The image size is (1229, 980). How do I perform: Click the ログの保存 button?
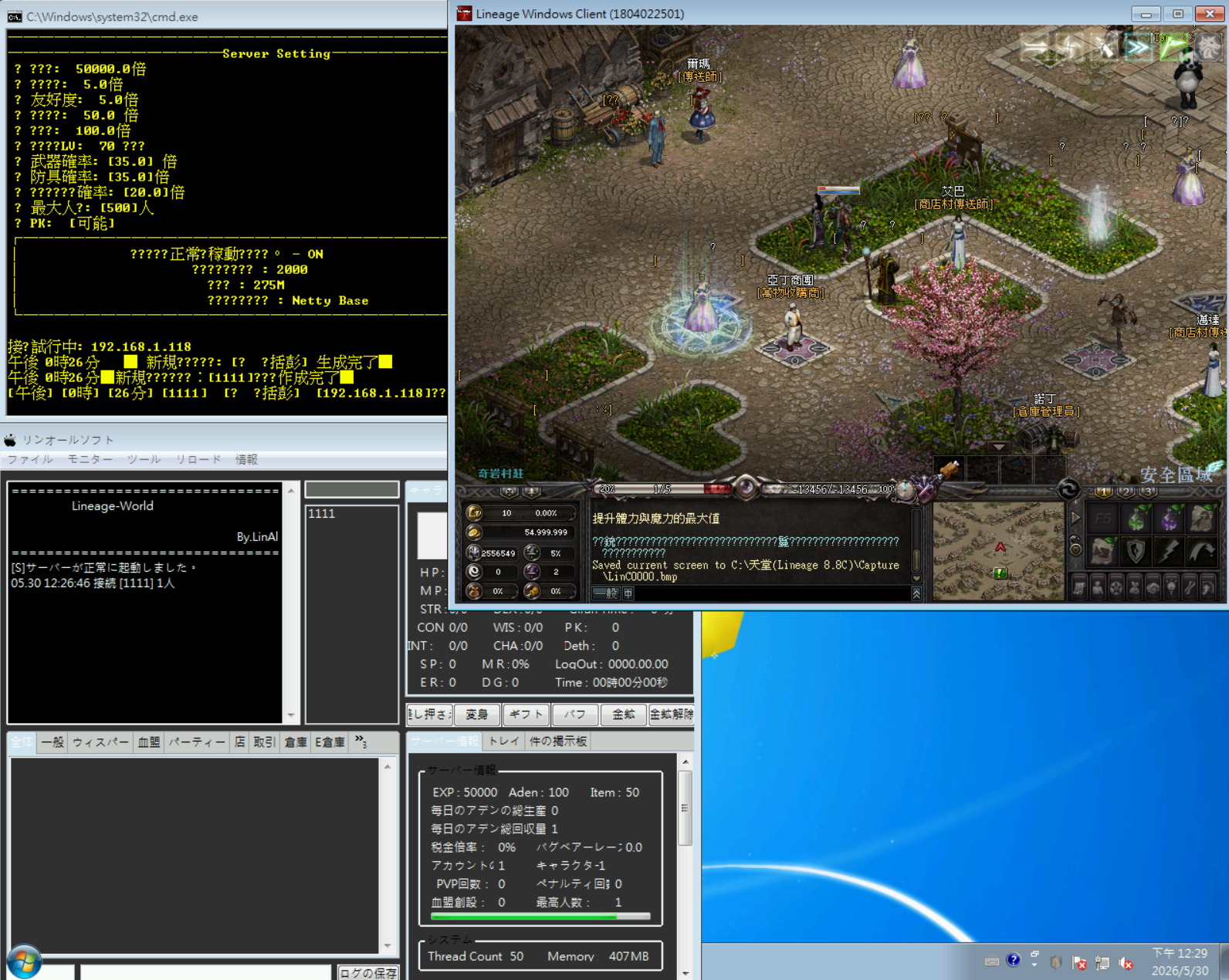coord(368,972)
